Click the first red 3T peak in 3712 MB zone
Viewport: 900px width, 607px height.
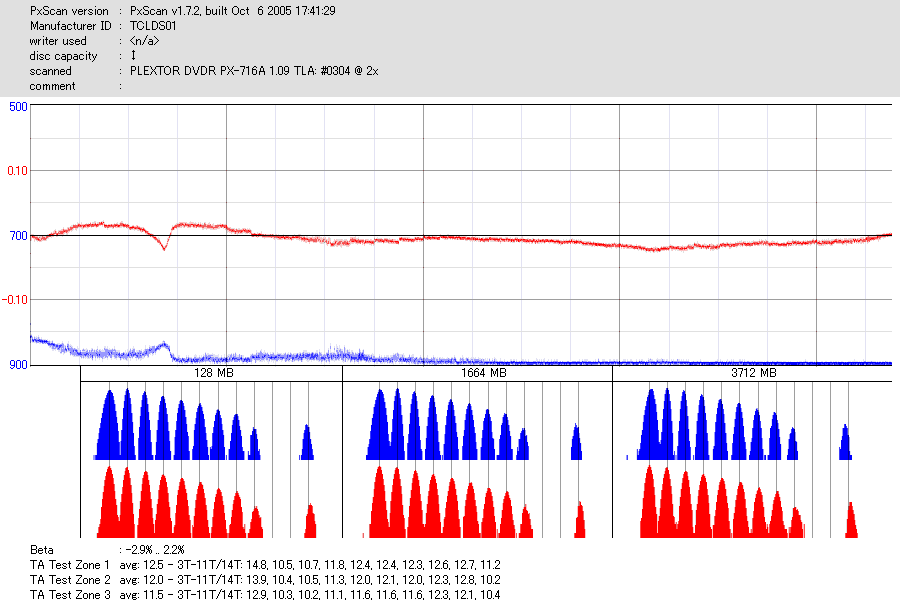pyautogui.click(x=649, y=503)
